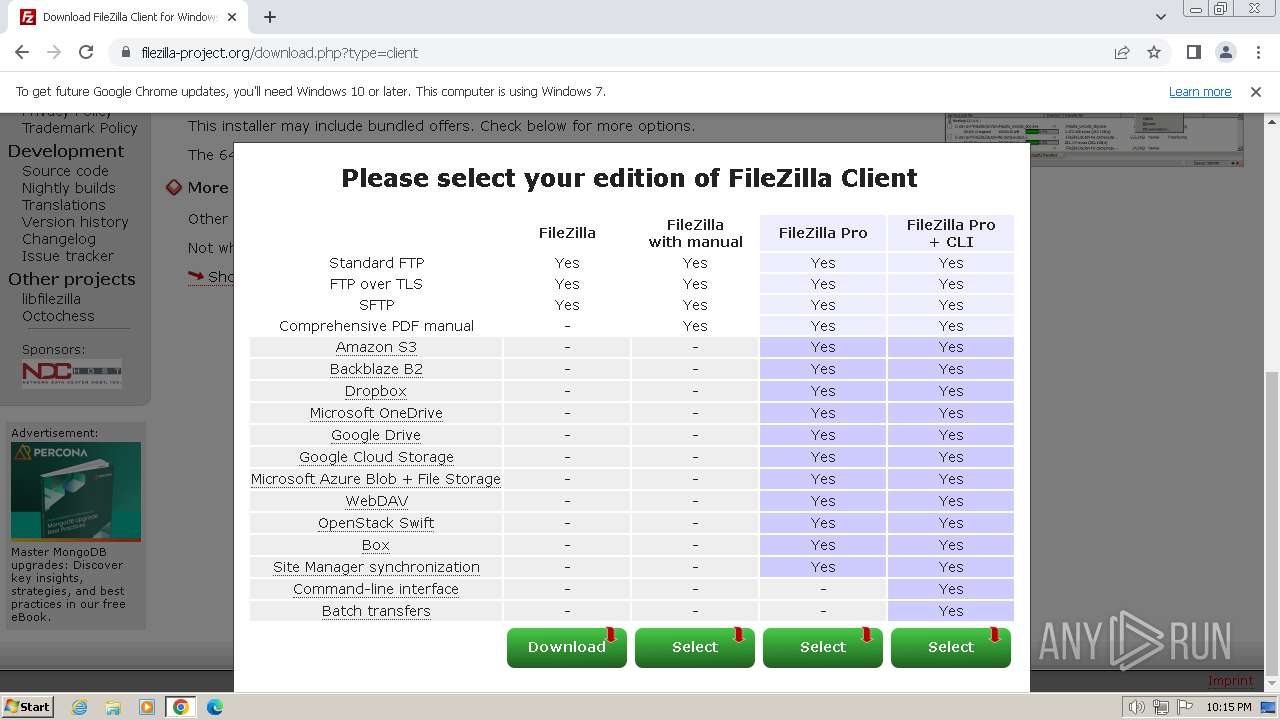Viewport: 1280px width, 720px height.
Task: Dismiss the Chrome update notification bar
Action: click(1256, 91)
